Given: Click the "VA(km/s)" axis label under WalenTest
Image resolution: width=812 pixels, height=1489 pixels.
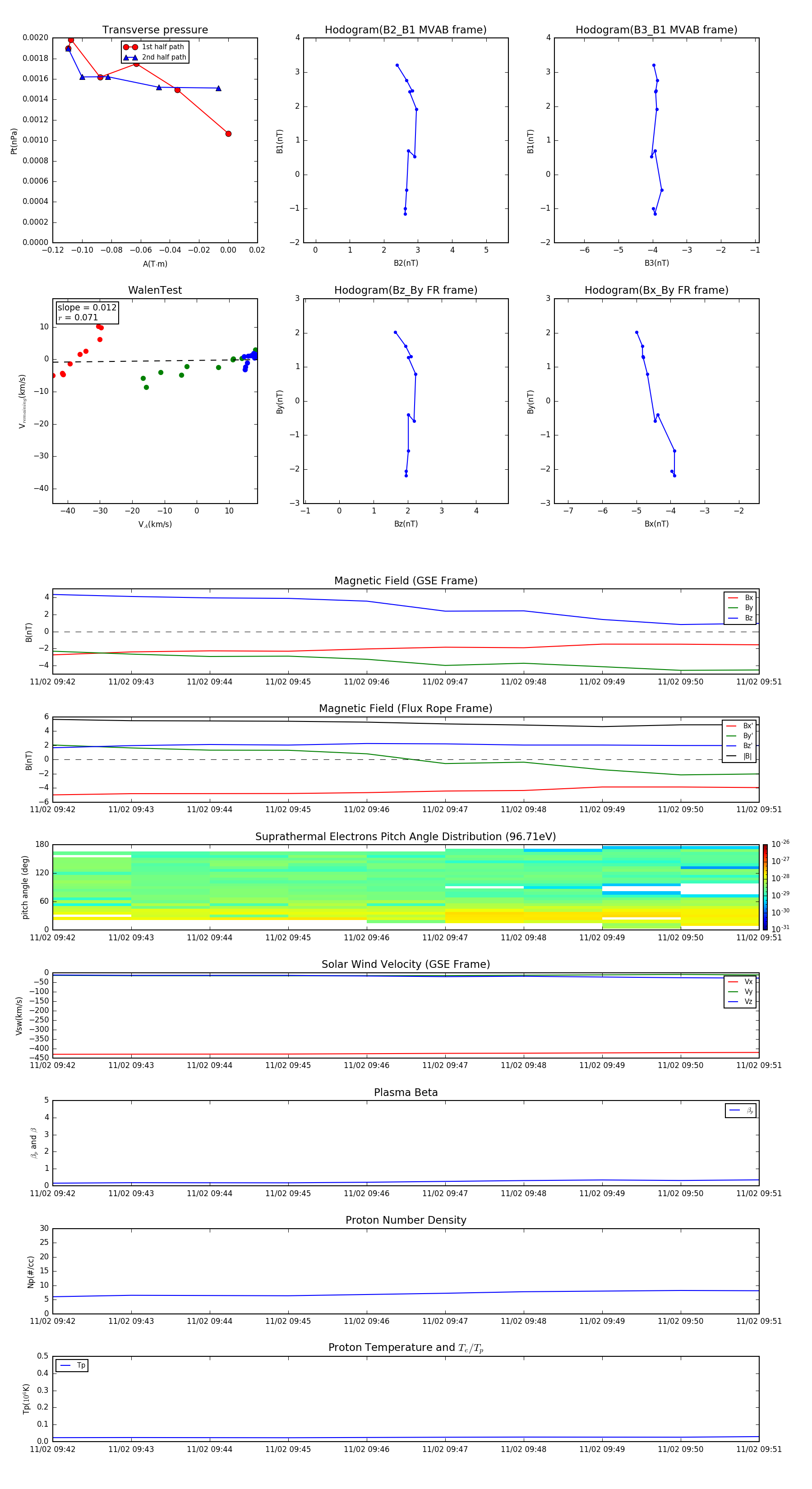Looking at the screenshot, I should pyautogui.click(x=155, y=524).
